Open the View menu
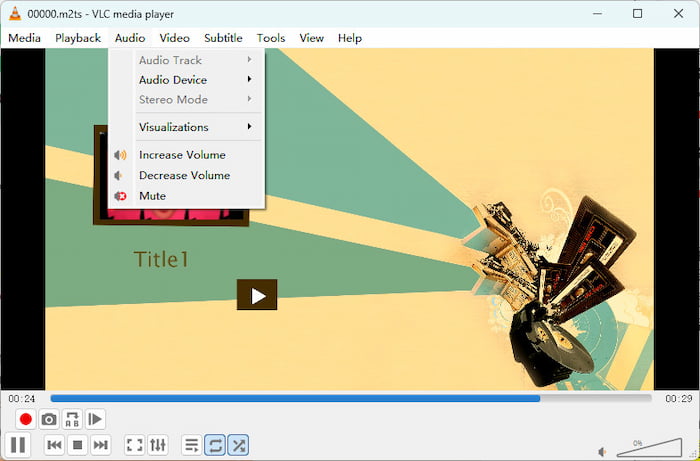The height and width of the screenshot is (461, 700). coord(312,38)
